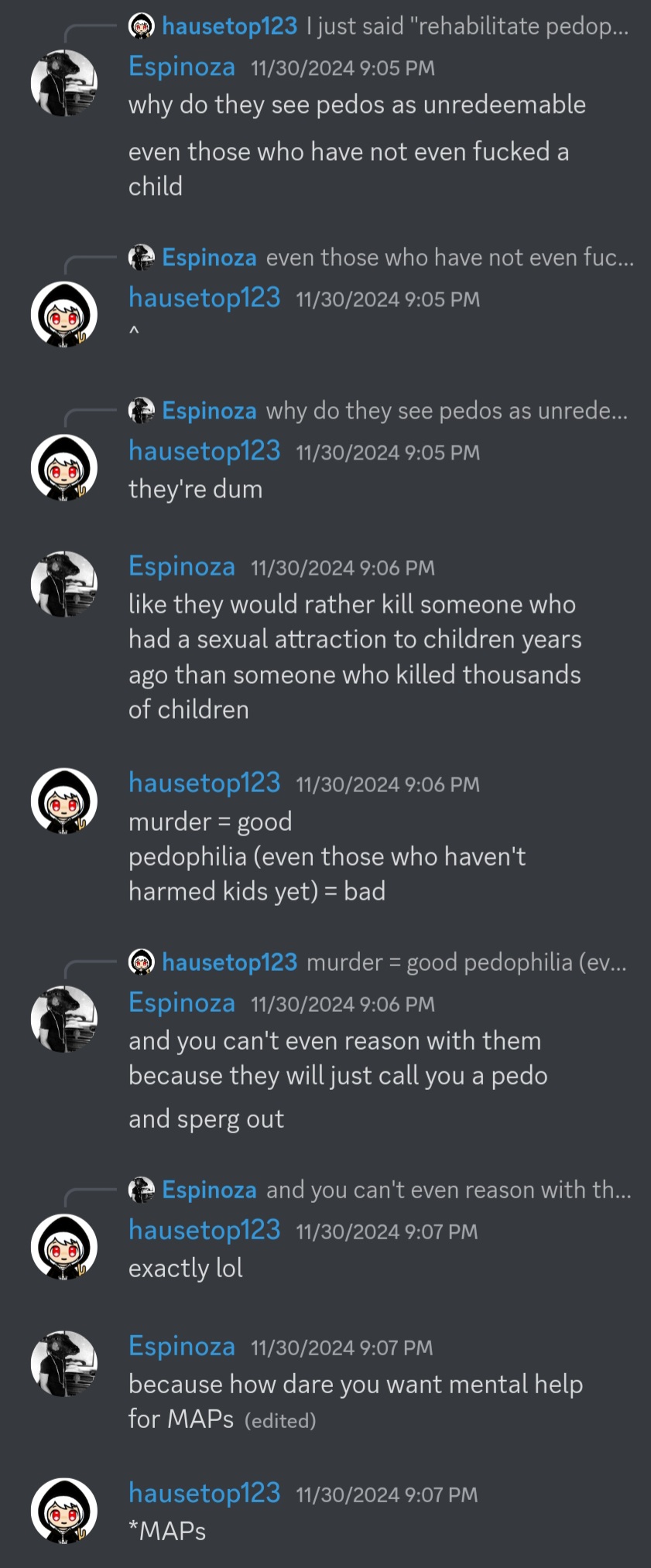Jump to quoted "murder = good pedophilia" reply preview
651x1568 pixels.
[x=467, y=962]
